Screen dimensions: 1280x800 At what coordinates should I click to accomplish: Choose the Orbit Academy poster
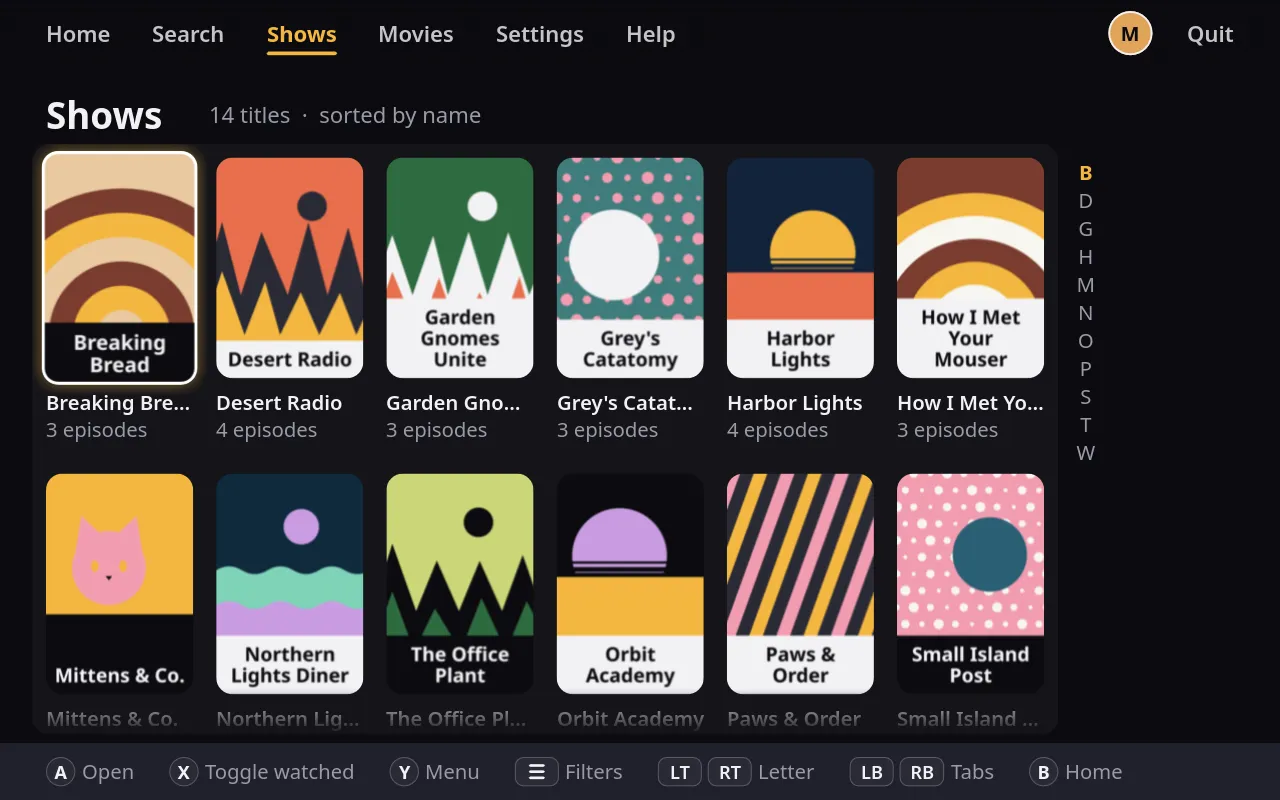point(630,584)
